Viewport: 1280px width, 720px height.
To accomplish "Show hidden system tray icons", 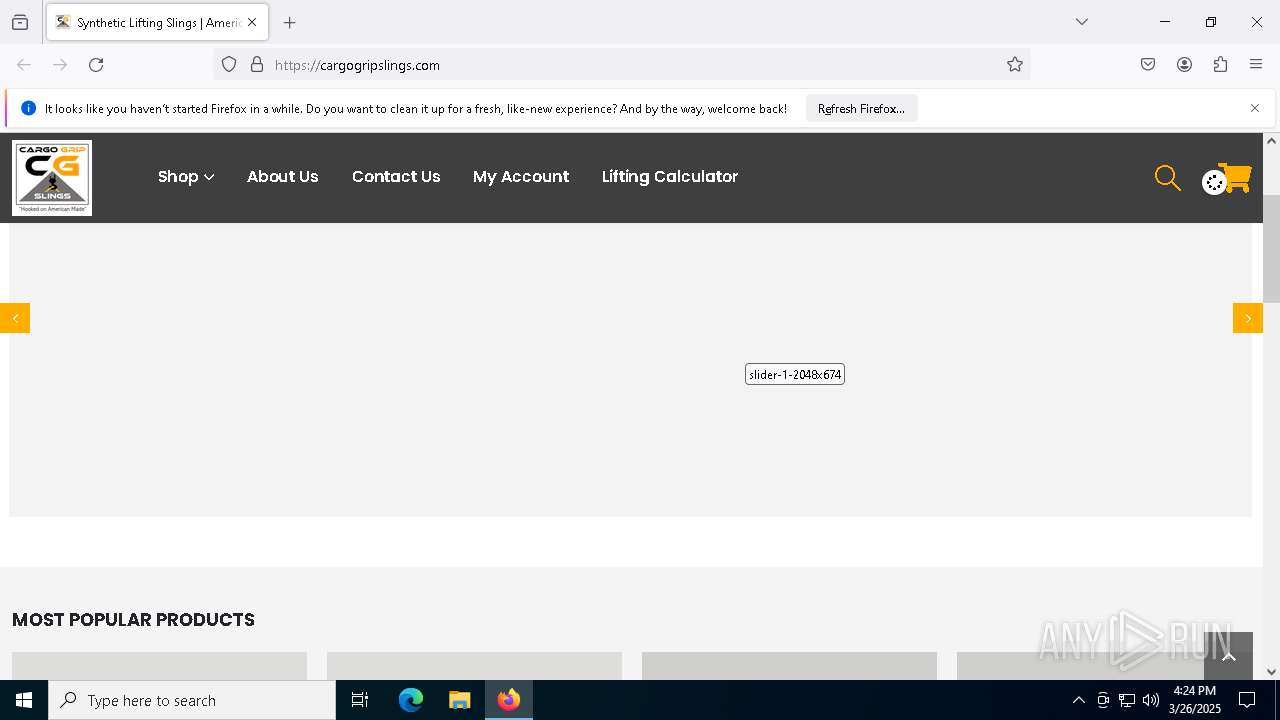I will (1078, 700).
